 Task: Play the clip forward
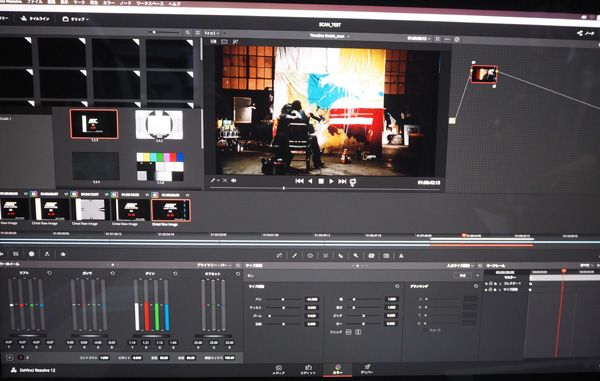331,181
